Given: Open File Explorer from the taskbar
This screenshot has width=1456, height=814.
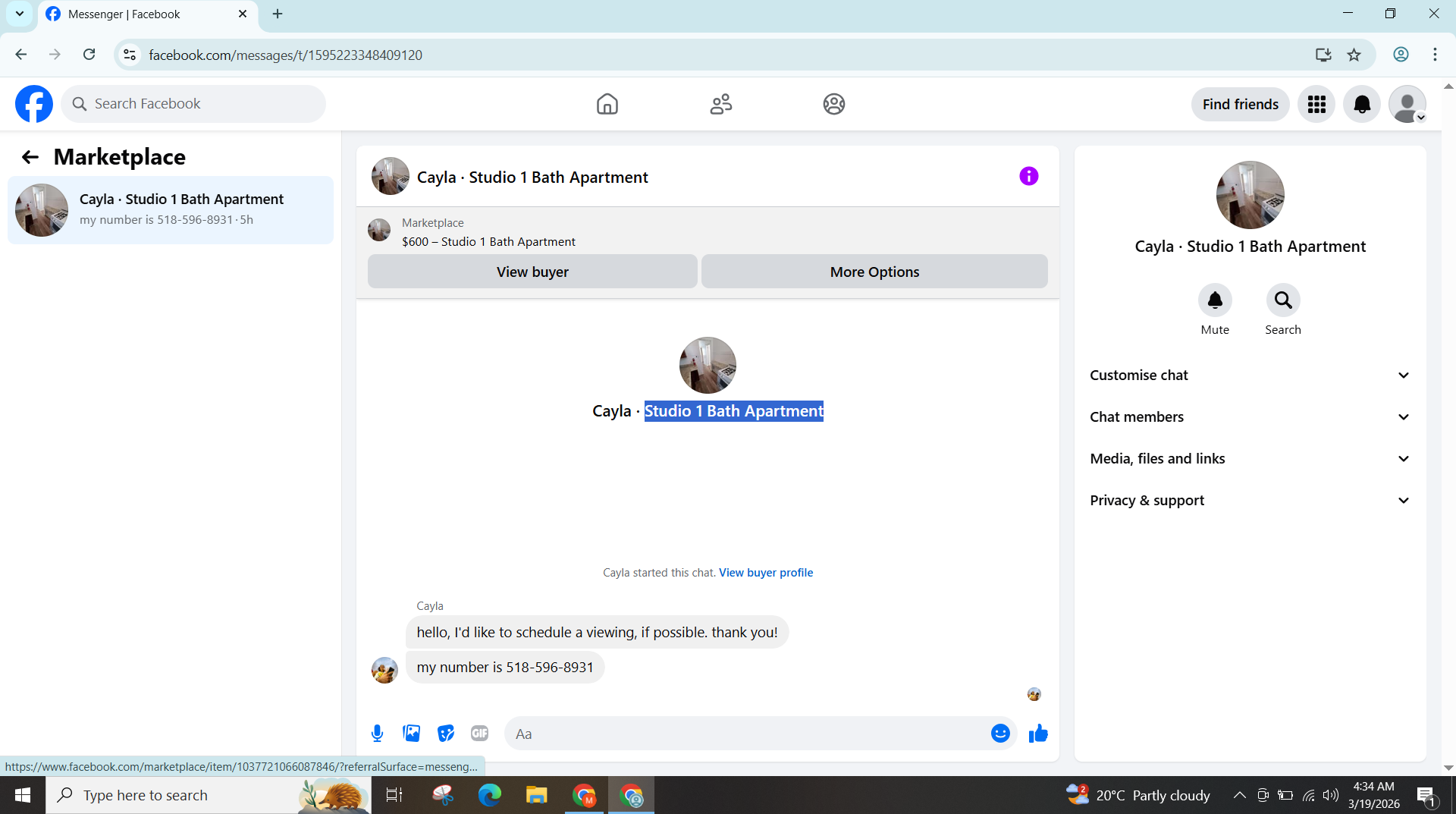Looking at the screenshot, I should [x=537, y=795].
